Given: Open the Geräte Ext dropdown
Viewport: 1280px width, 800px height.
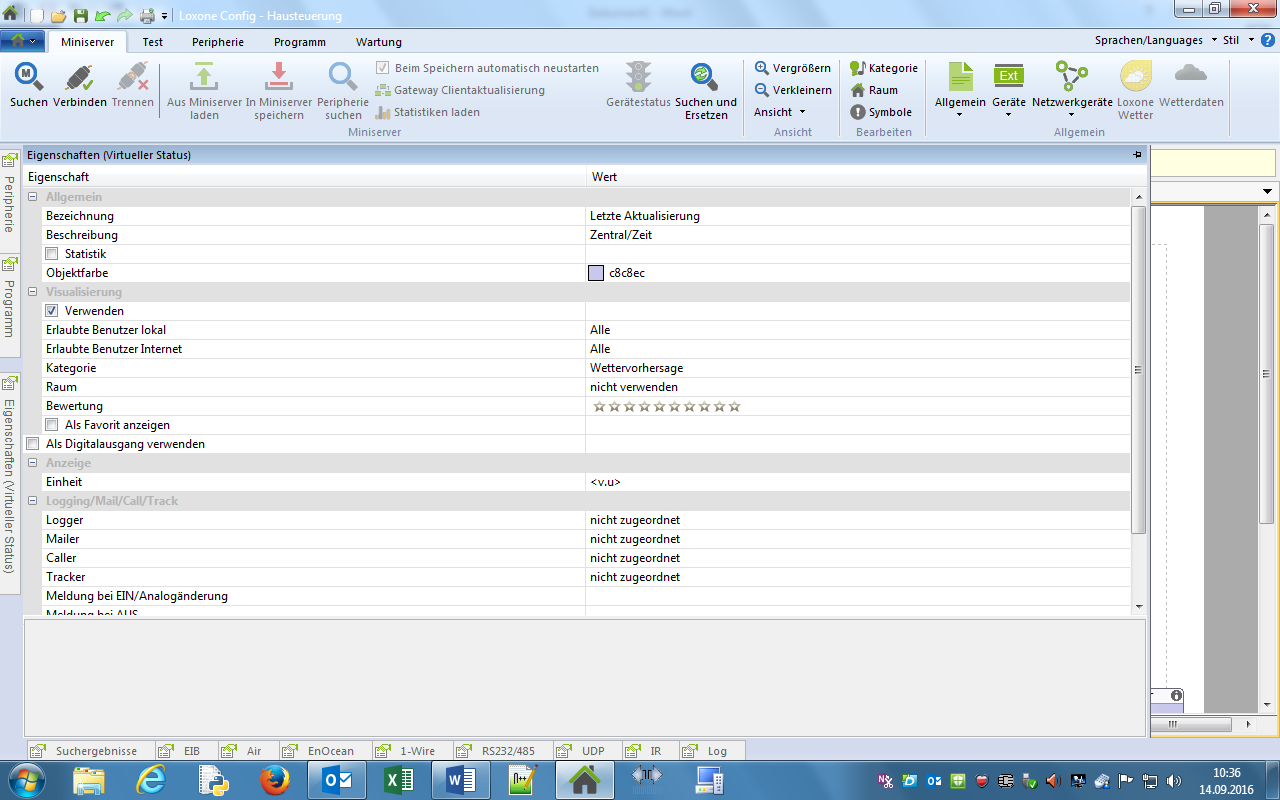Looking at the screenshot, I should (x=1009, y=88).
